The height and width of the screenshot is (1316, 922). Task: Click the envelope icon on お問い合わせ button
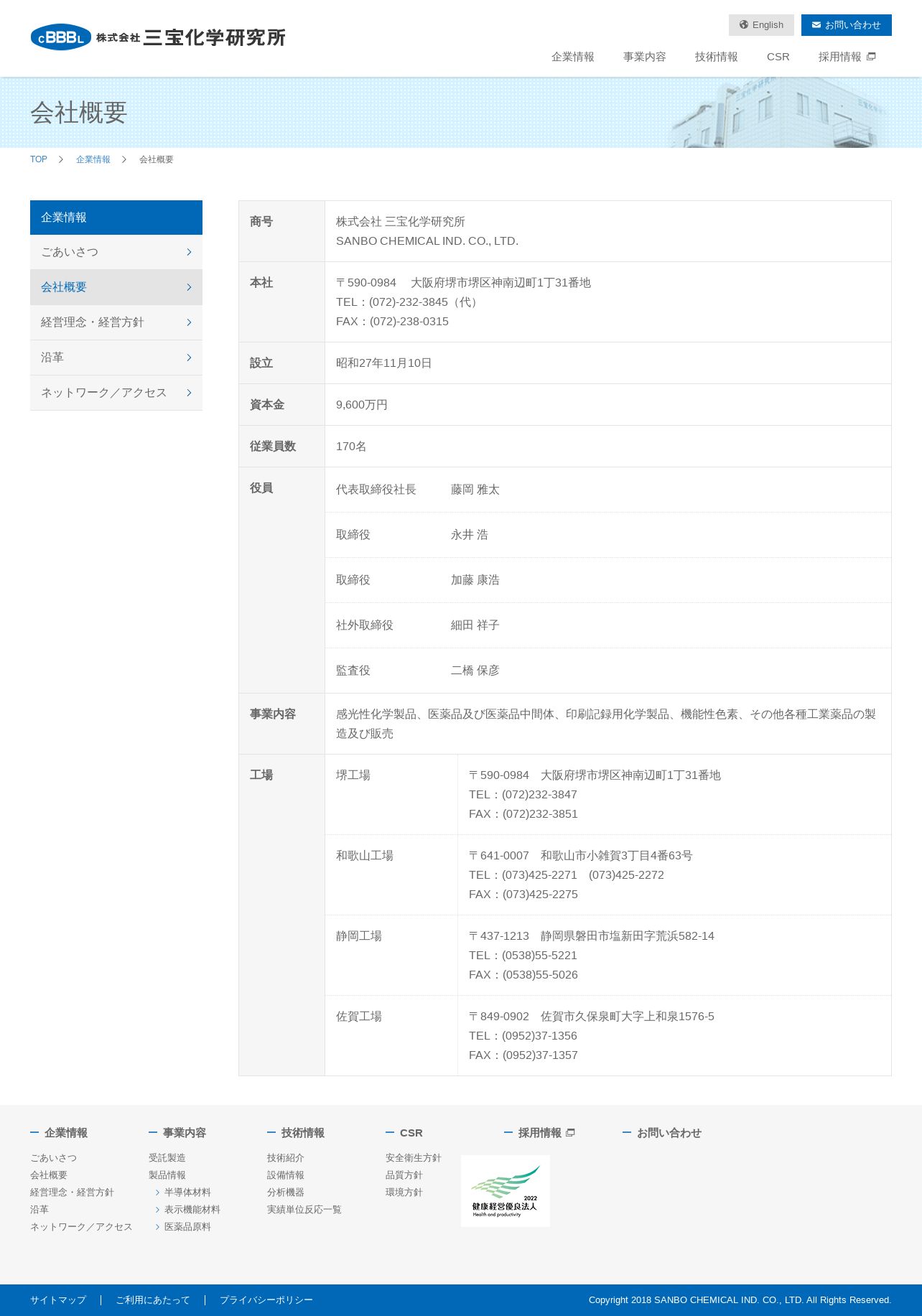point(816,24)
